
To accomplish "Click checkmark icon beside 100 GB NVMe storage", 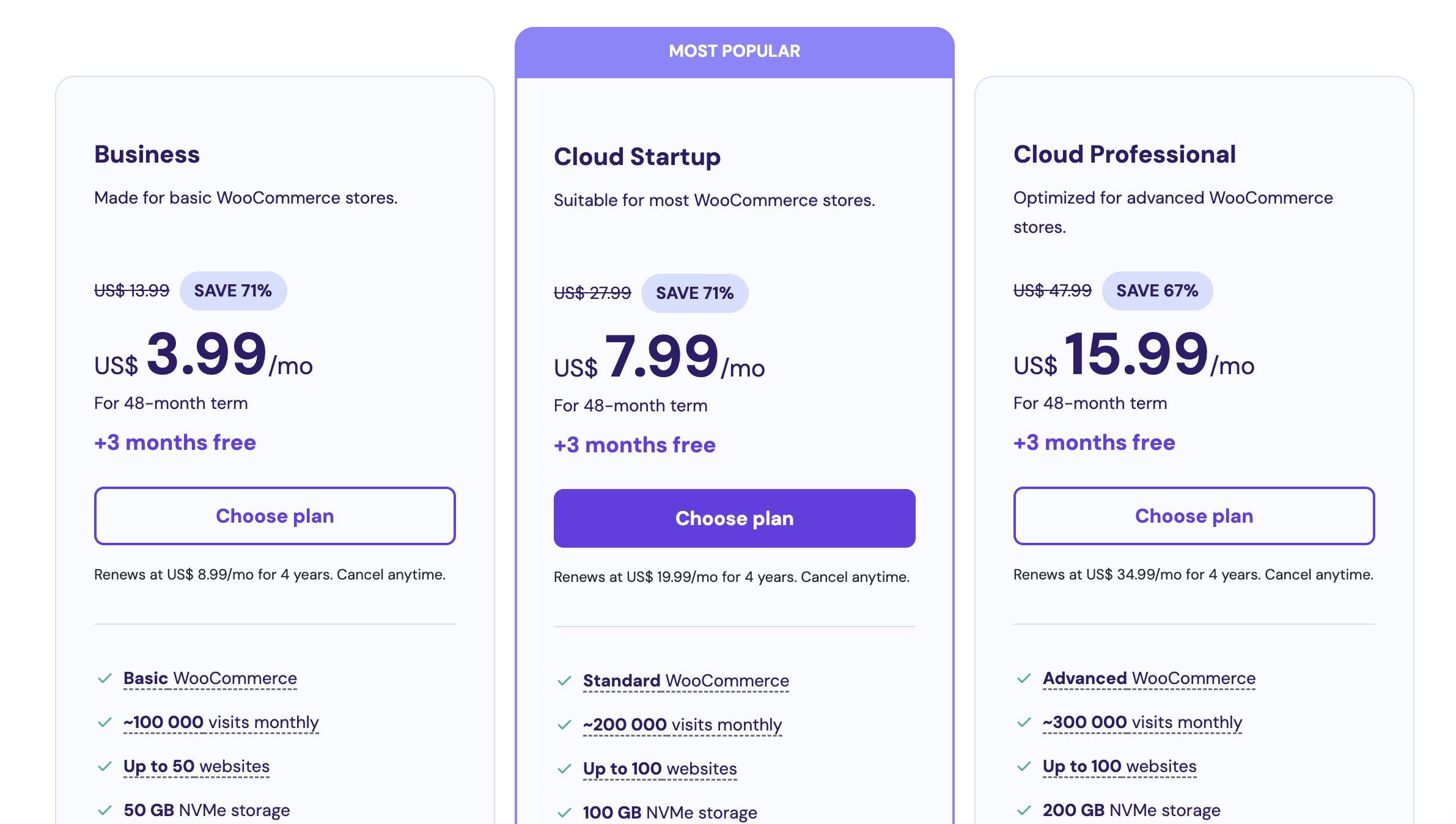I will point(564,813).
